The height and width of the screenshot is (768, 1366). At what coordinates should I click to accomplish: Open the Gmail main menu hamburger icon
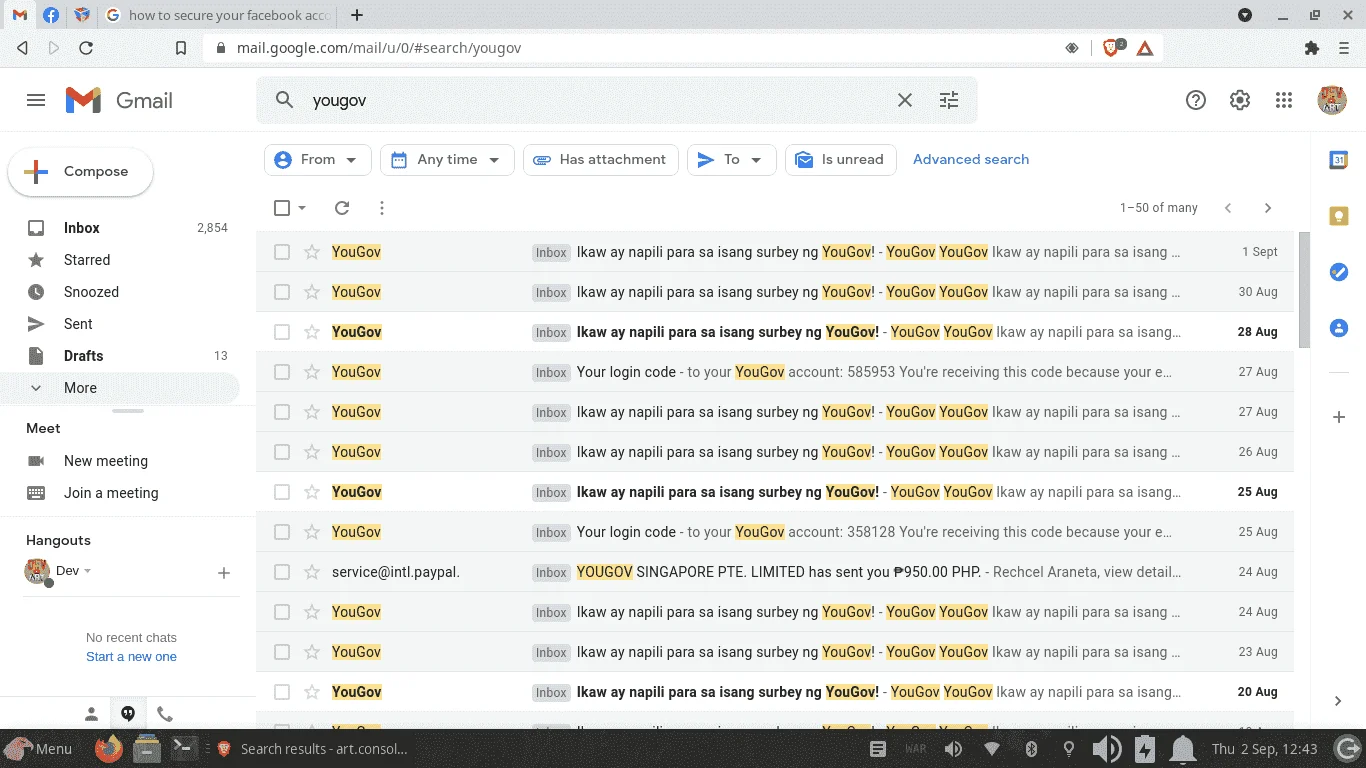tap(36, 100)
